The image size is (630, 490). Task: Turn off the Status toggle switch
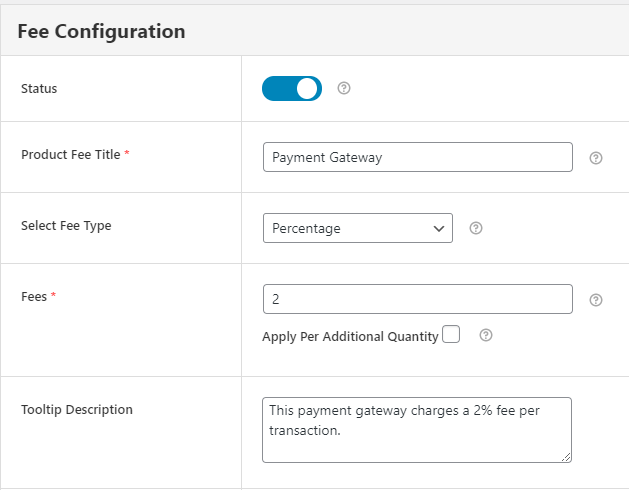[292, 89]
